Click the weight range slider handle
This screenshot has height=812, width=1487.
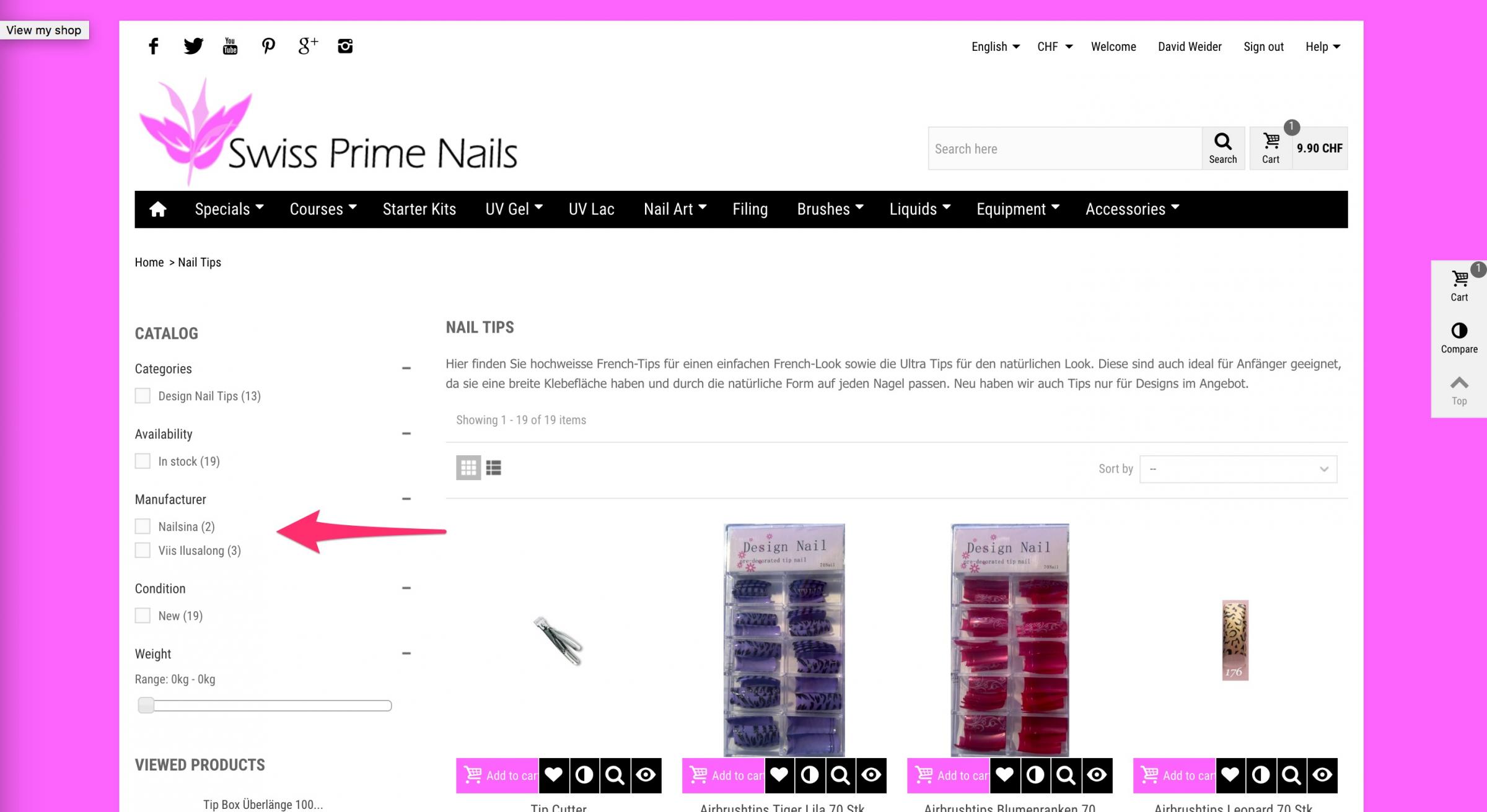tap(146, 705)
